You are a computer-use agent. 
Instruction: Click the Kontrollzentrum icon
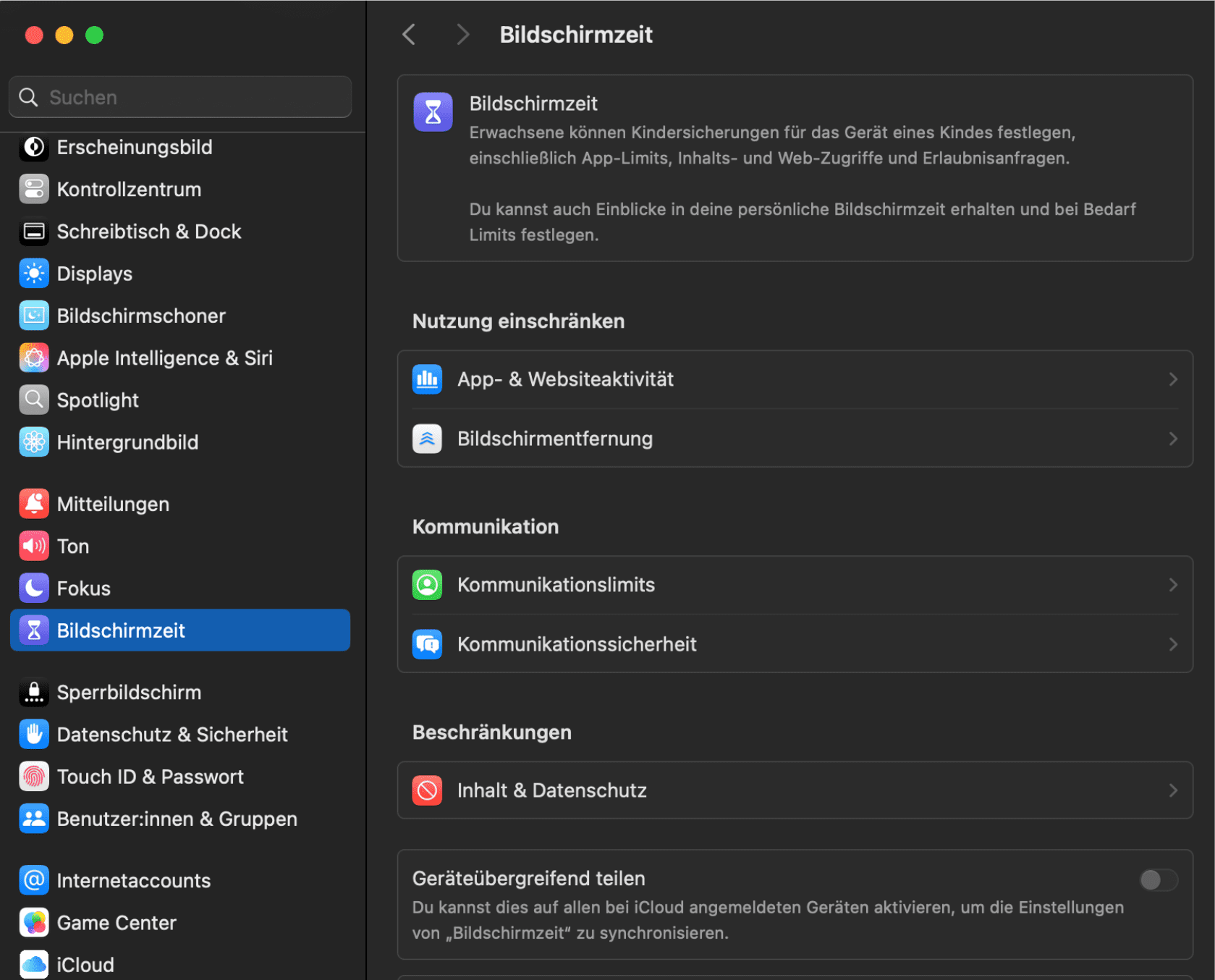click(34, 190)
